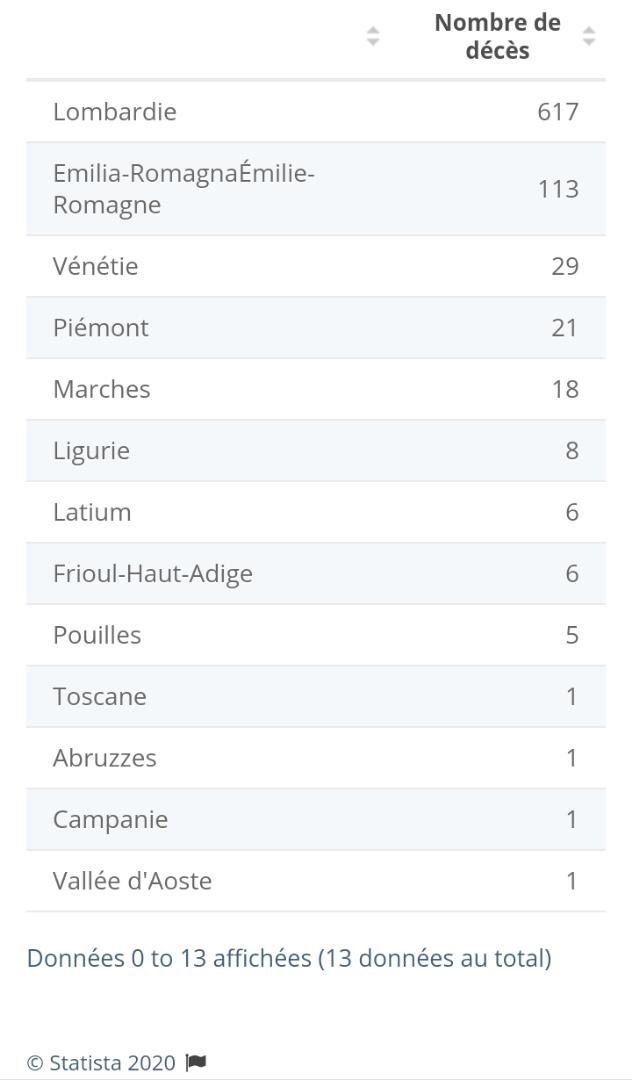The height and width of the screenshot is (1080, 632).
Task: Select the Emilia-Romagna region name
Action: click(x=183, y=189)
